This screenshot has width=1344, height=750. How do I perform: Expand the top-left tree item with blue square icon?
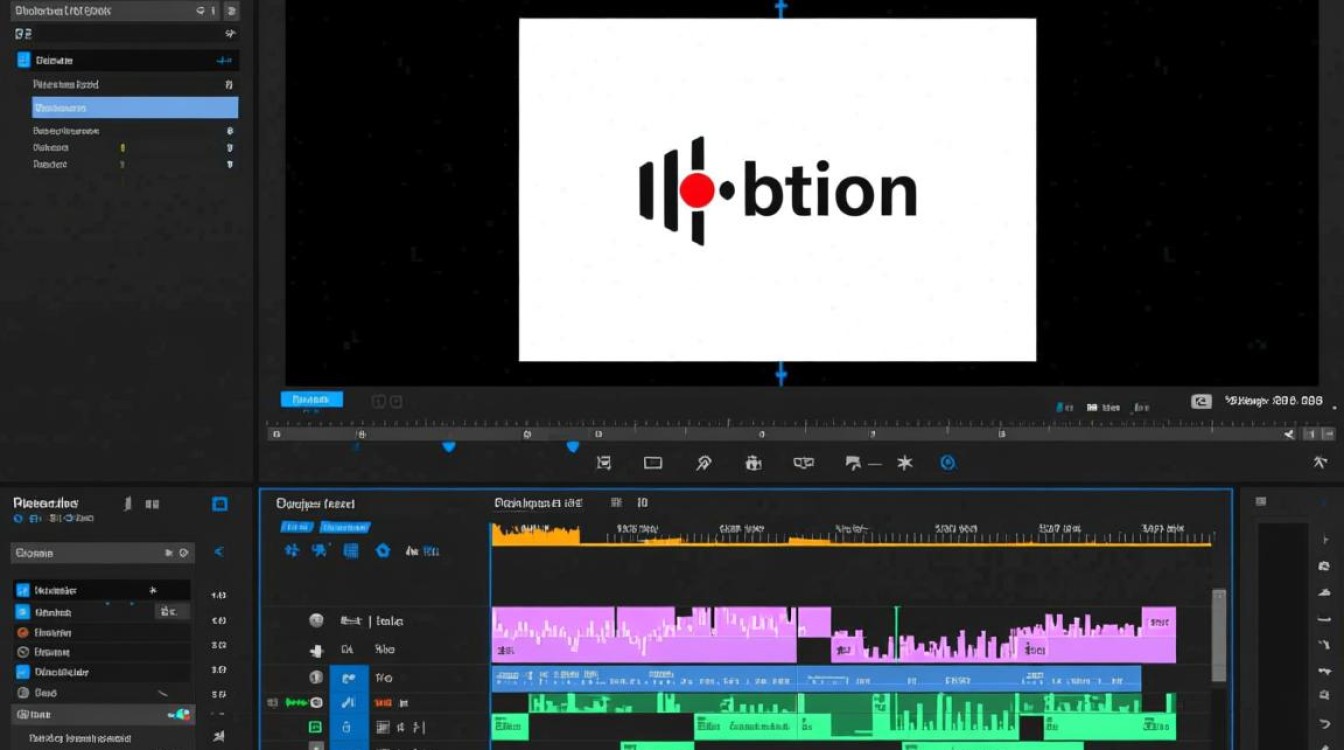24,60
